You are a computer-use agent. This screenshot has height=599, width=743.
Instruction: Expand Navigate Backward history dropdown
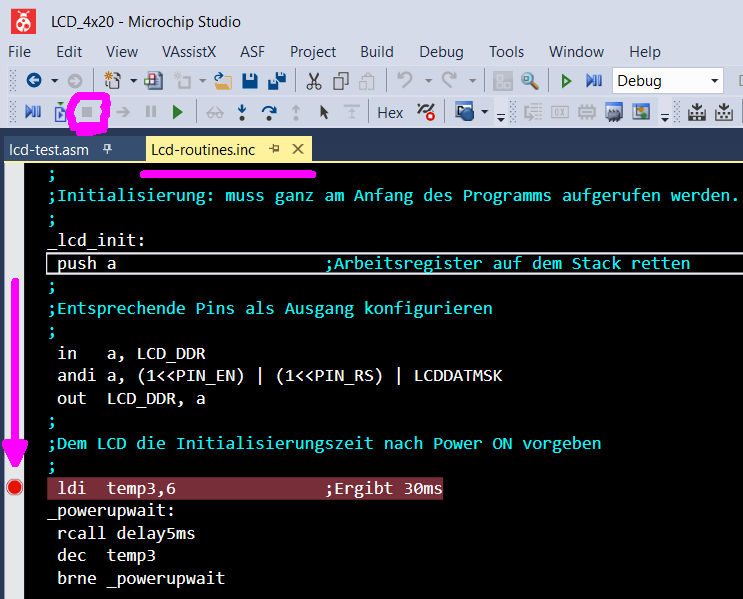[54, 81]
